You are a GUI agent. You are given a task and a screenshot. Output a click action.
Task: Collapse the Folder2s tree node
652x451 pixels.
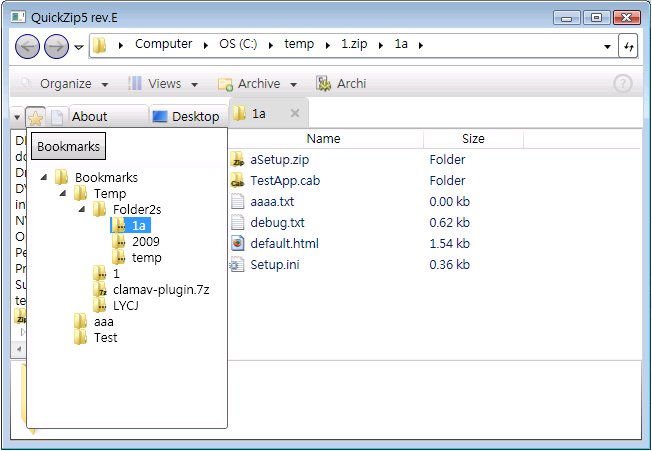pyautogui.click(x=83, y=210)
